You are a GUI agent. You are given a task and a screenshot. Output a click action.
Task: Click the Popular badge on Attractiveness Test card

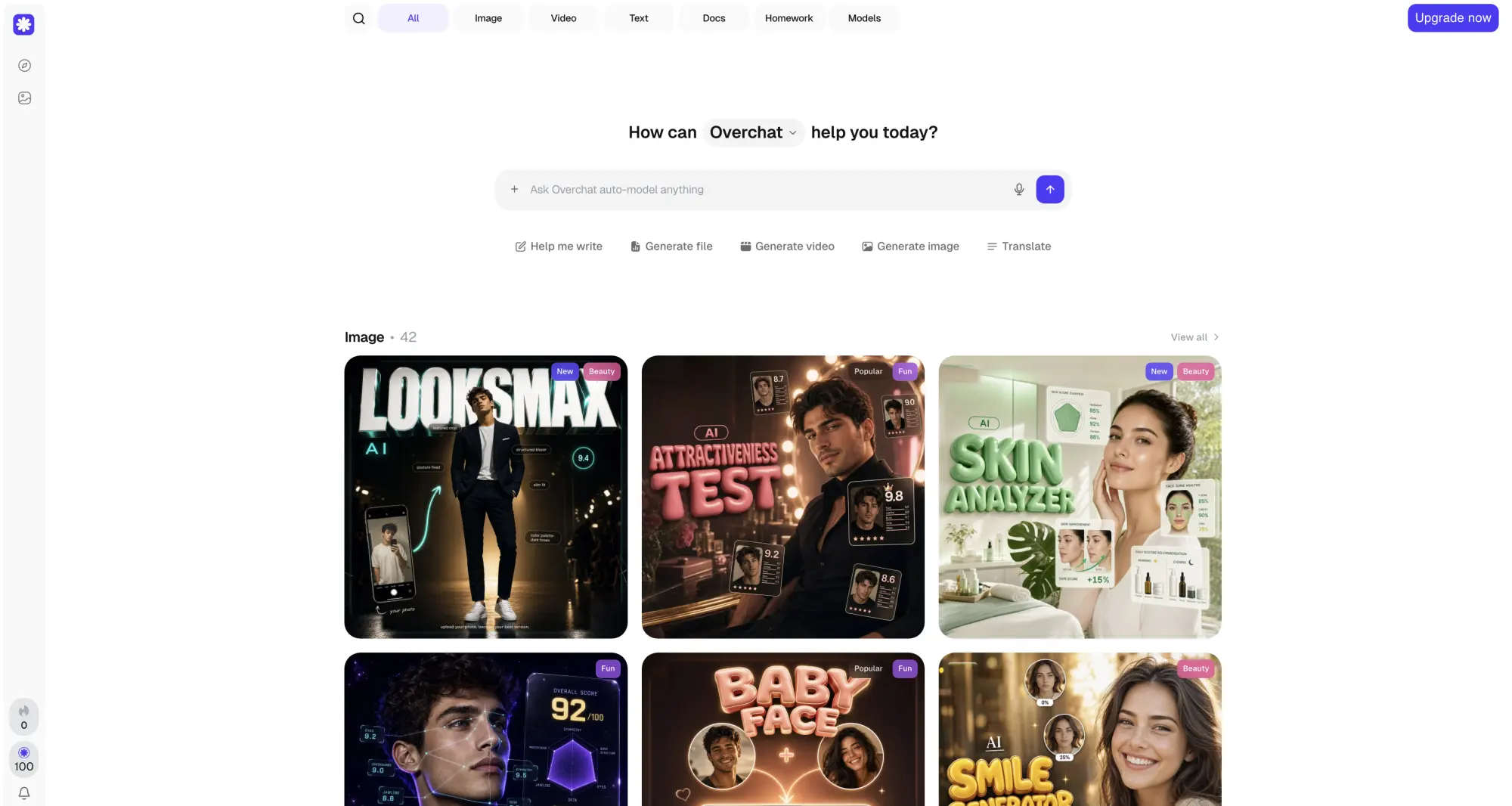pos(868,371)
